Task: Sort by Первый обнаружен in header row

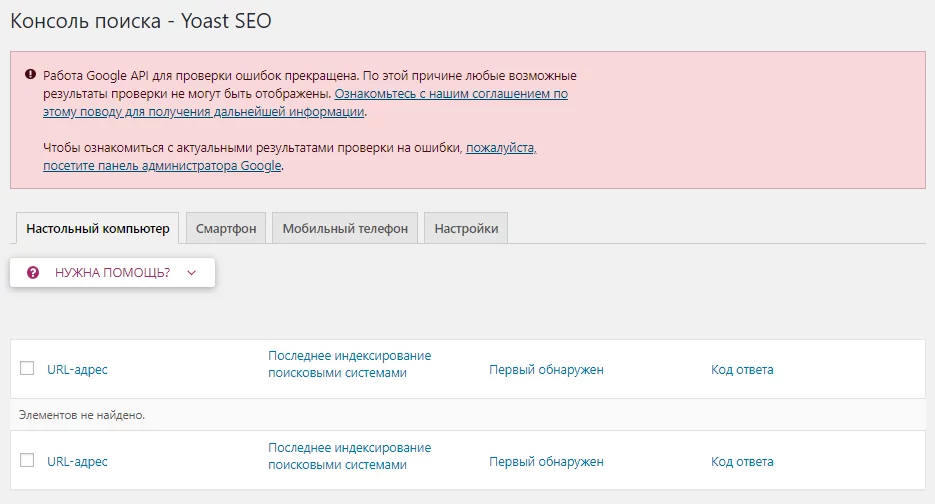Action: [546, 370]
